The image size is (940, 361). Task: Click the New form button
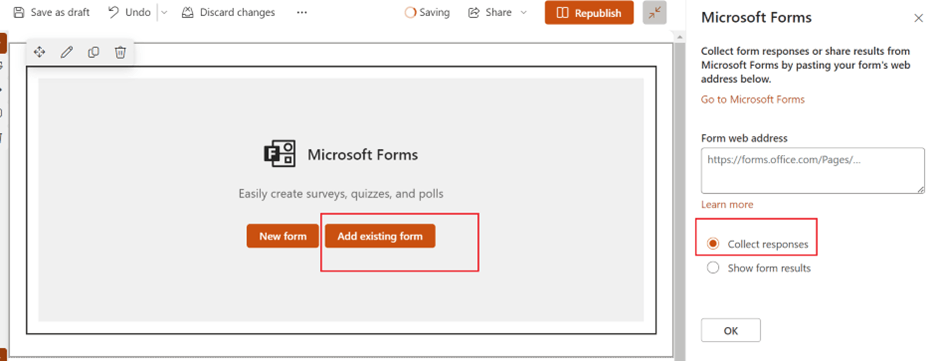coord(283,236)
